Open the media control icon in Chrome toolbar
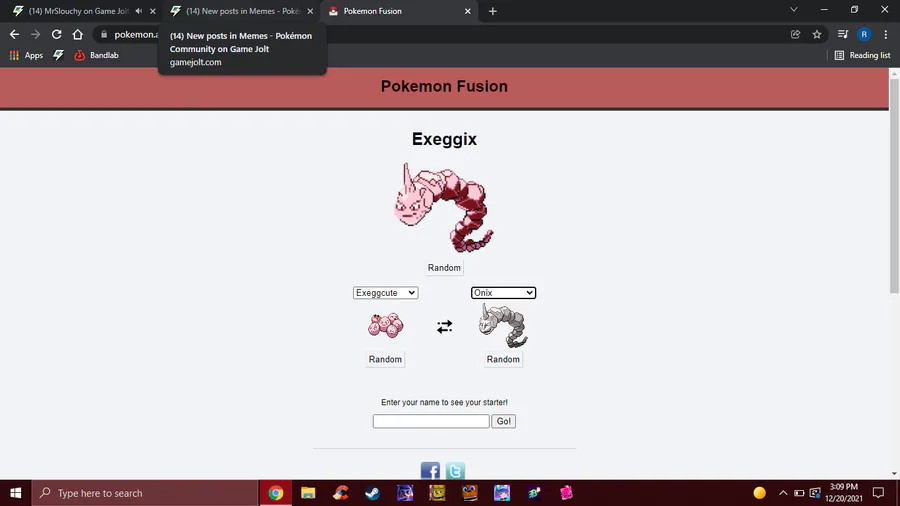The image size is (900, 506). coord(843,34)
